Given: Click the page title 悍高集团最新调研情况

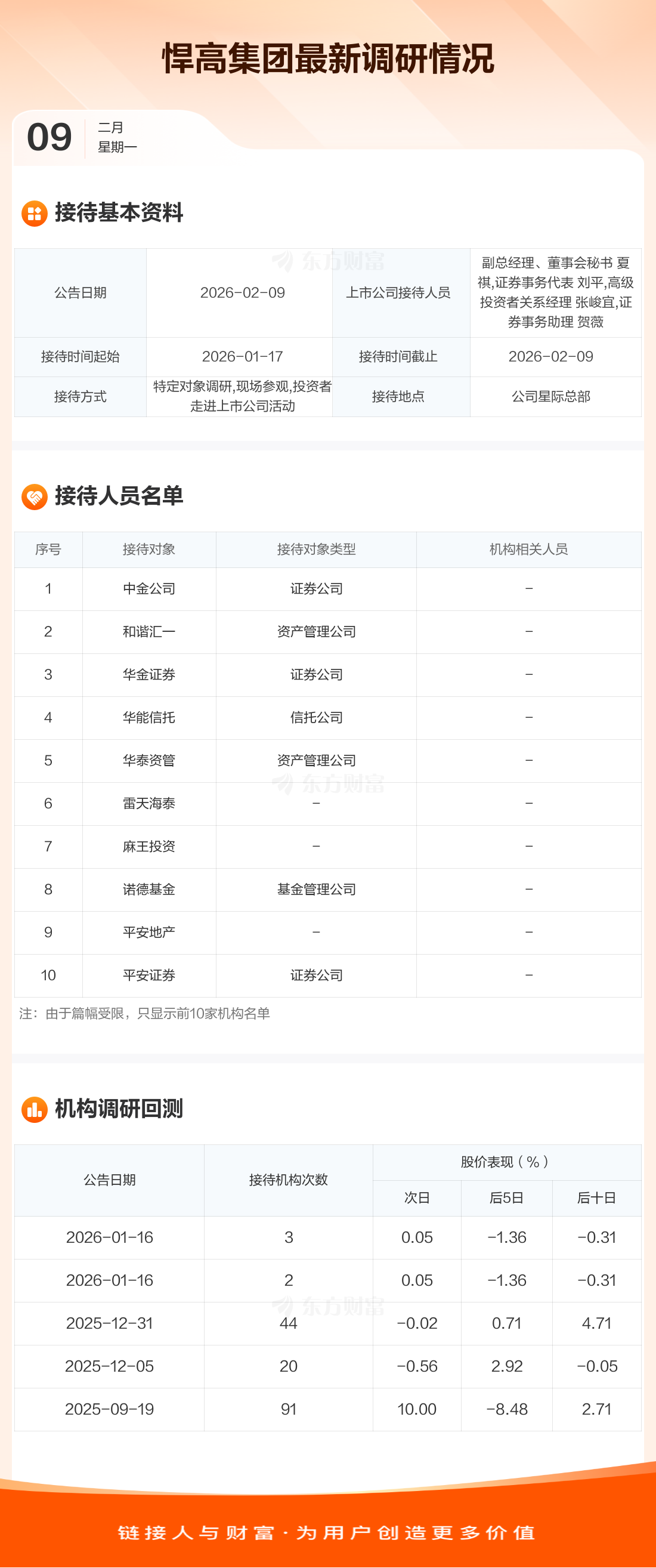Looking at the screenshot, I should (328, 59).
